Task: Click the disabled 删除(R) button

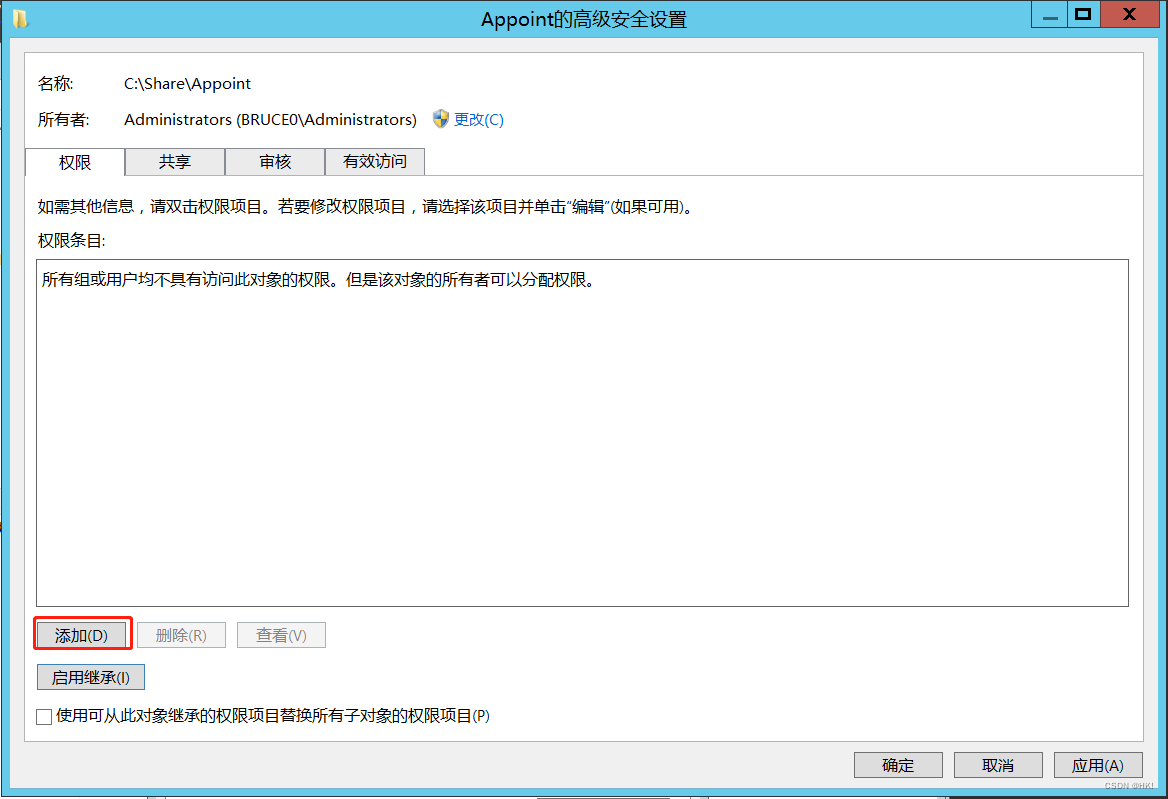Action: (181, 634)
